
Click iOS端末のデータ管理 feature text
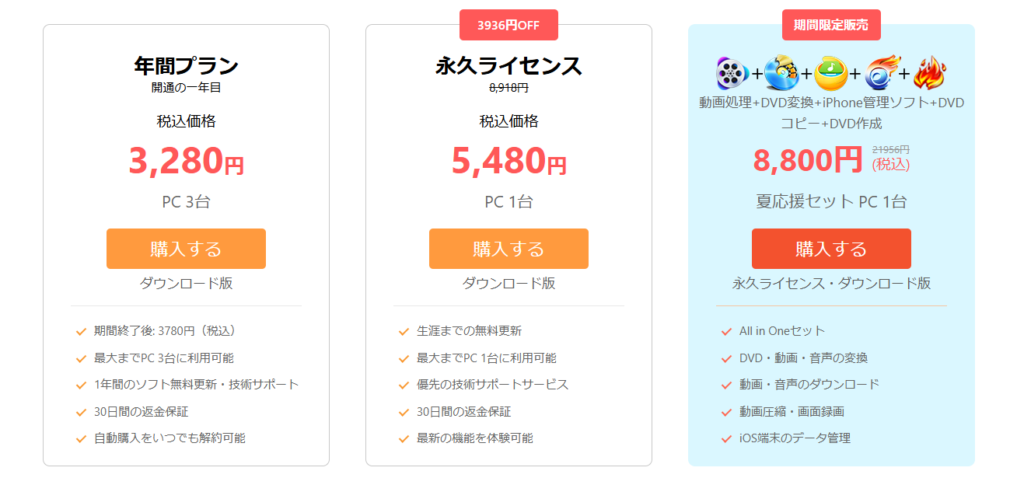coord(795,438)
